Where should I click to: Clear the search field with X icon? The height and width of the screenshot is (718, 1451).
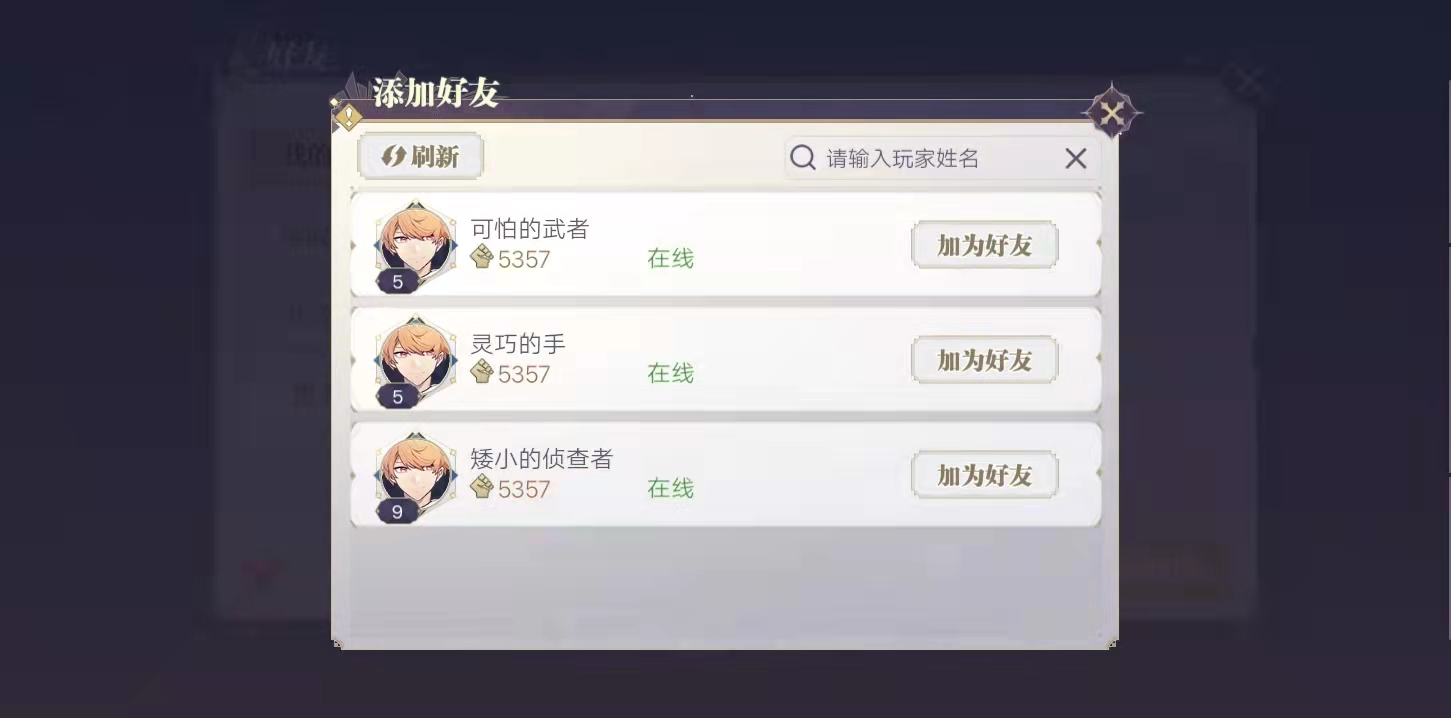pos(1075,158)
